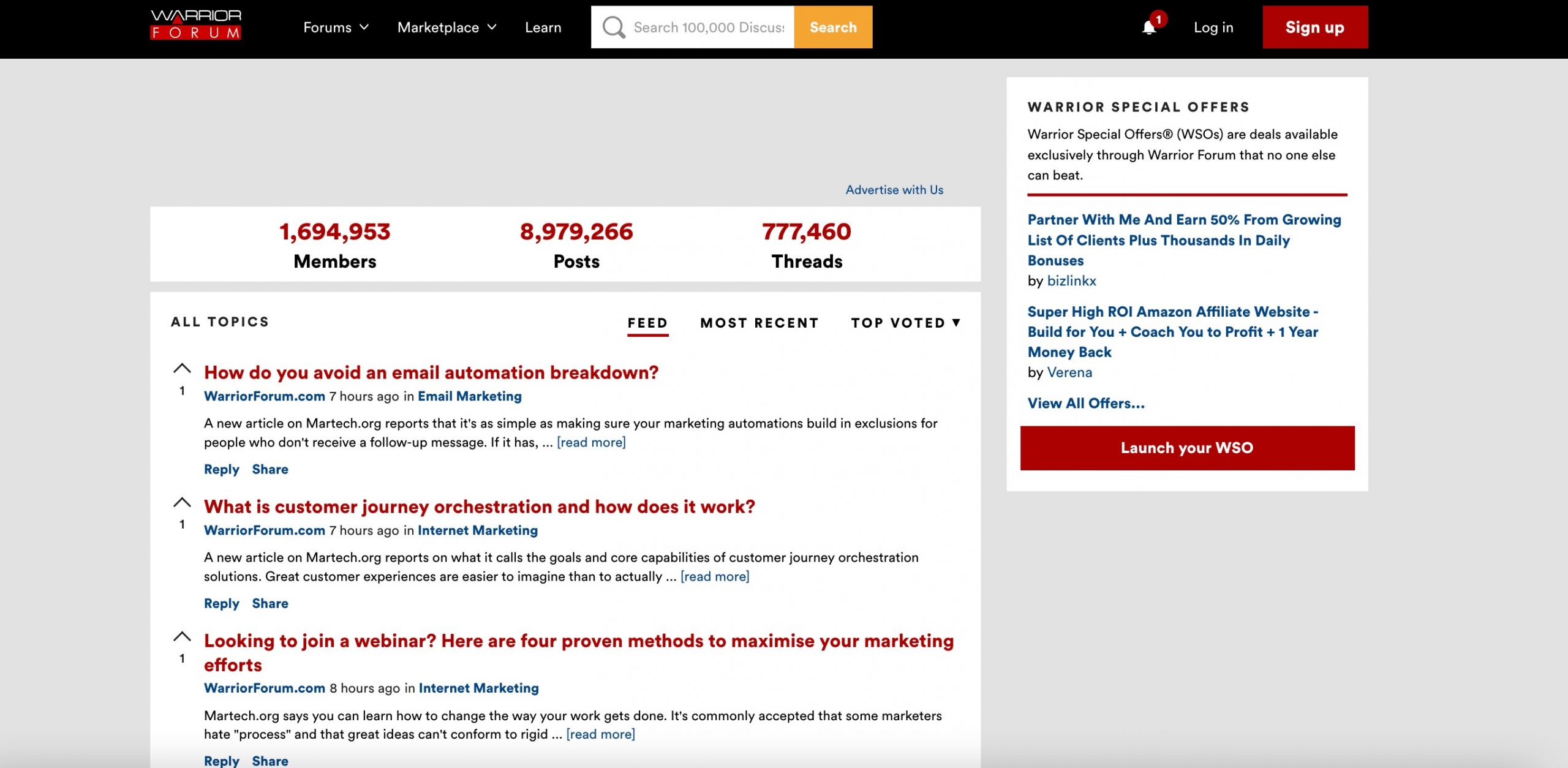Upvote the webinar marketing efforts post
Viewport: 1568px width, 768px height.
[182, 636]
